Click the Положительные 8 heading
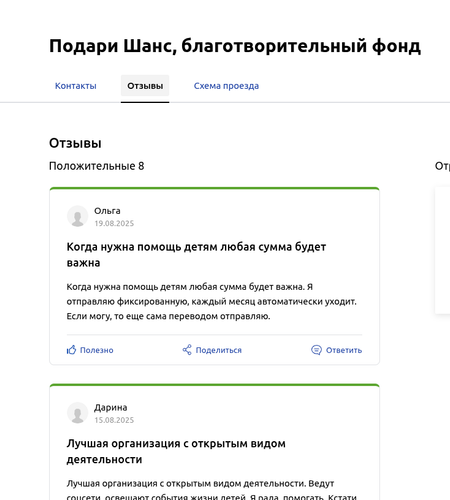 (97, 166)
